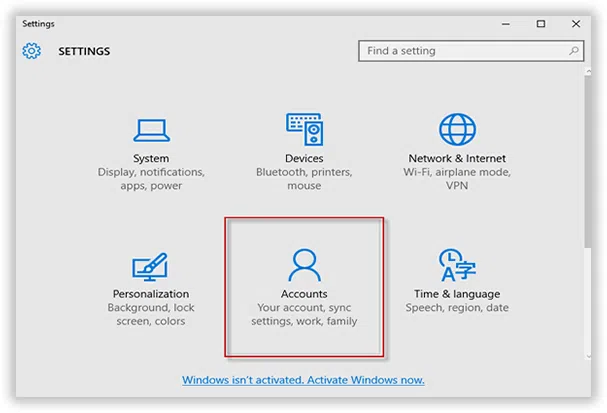
Task: Click the 'System' category label
Action: [151, 158]
